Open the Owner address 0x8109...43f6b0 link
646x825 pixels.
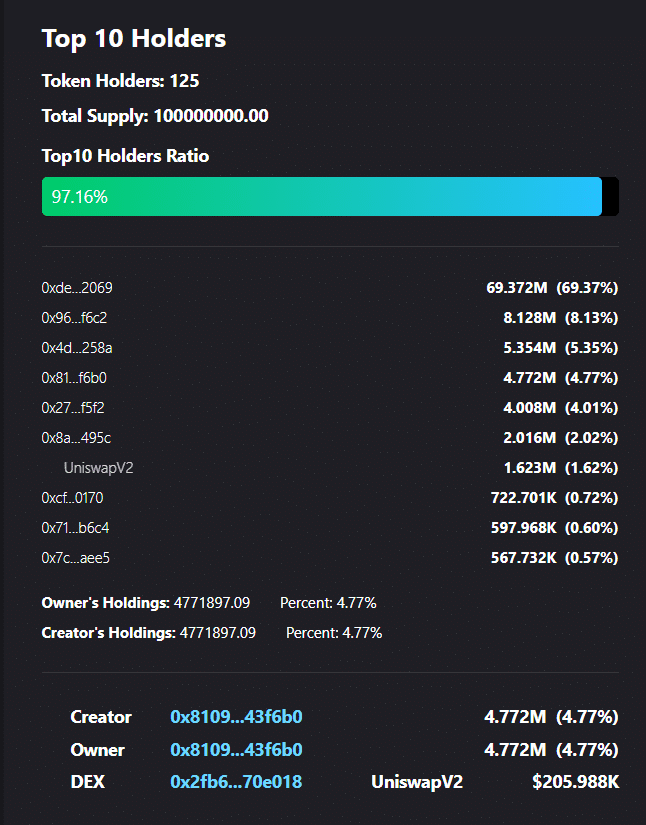[236, 749]
